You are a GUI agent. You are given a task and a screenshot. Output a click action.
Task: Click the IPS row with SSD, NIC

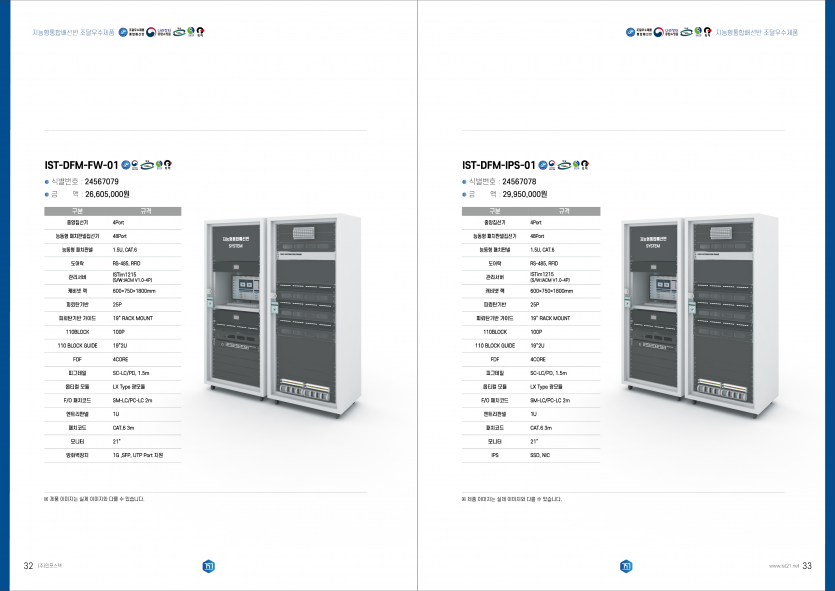[x=531, y=455]
